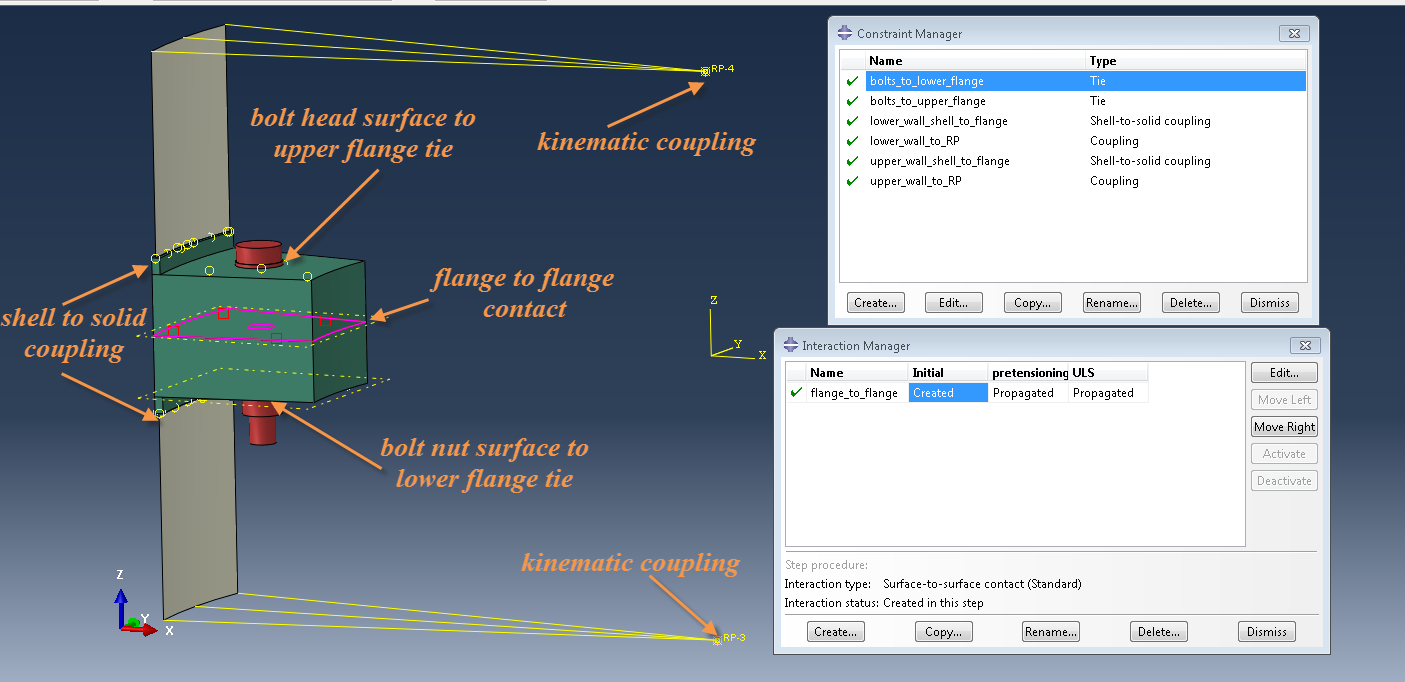Delete the flange_to_flange interaction
Viewport: 1405px width, 682px height.
click(x=1158, y=631)
